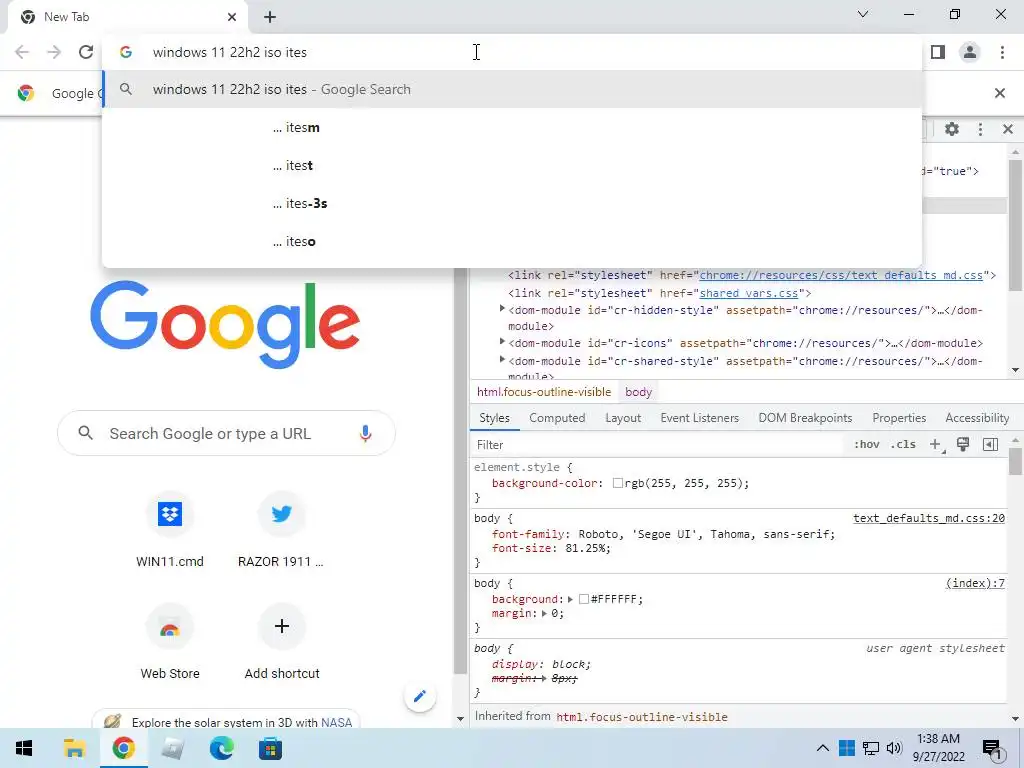1024x768 pixels.
Task: Open File Explorer from the taskbar
Action: 74,748
